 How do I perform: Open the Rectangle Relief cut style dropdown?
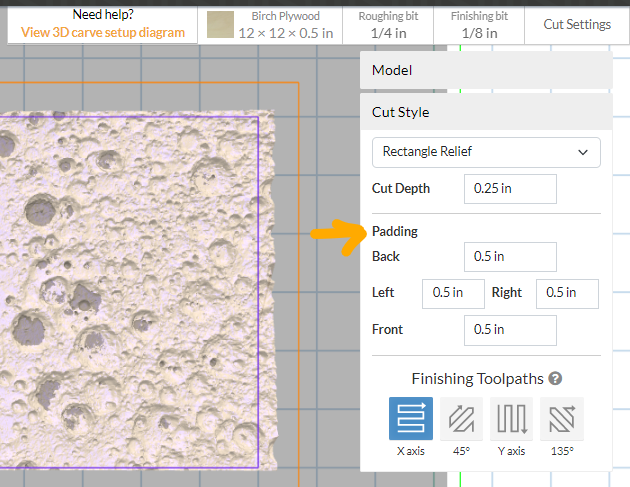(486, 152)
